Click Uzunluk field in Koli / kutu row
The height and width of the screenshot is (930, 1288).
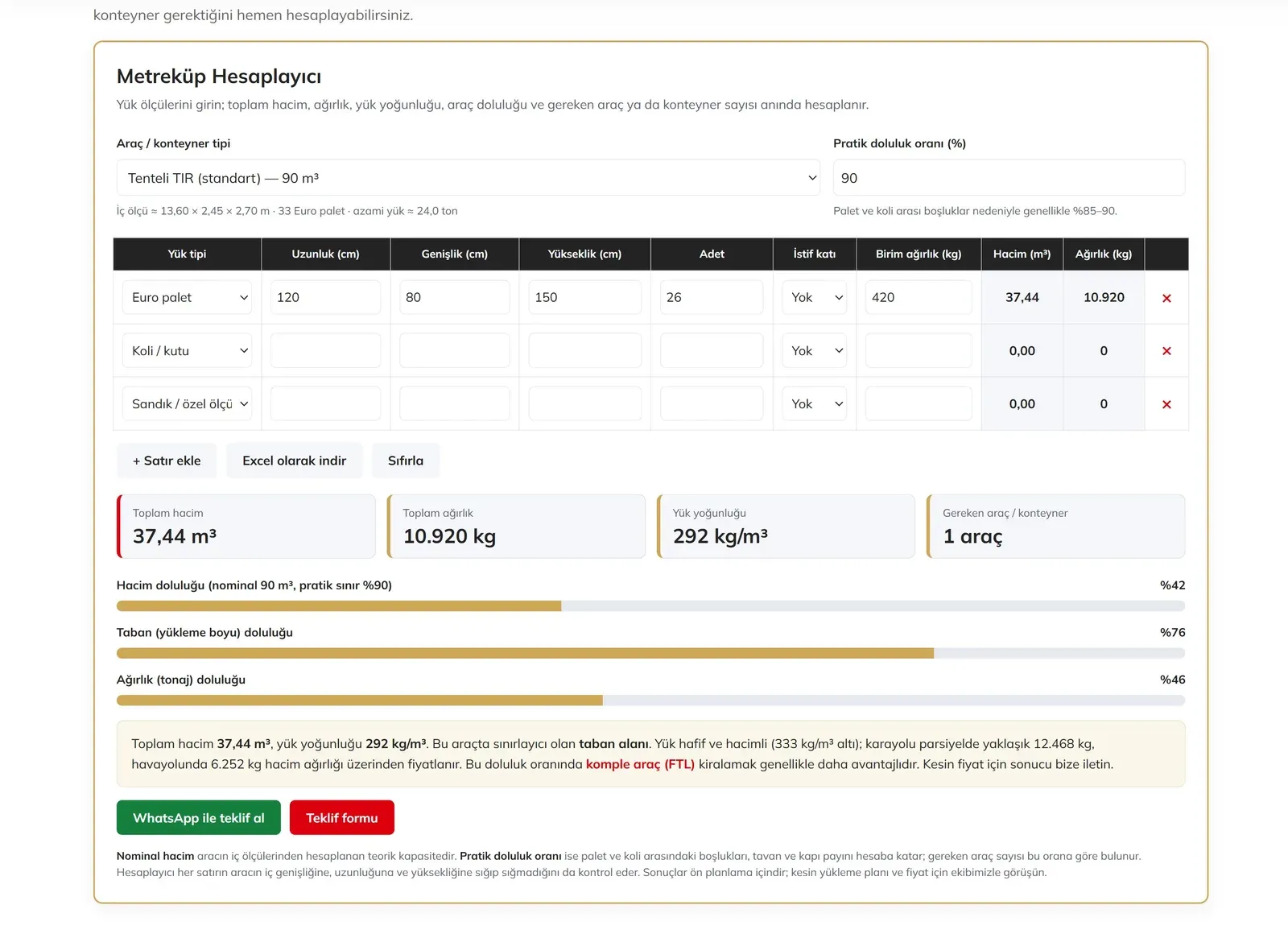(325, 350)
